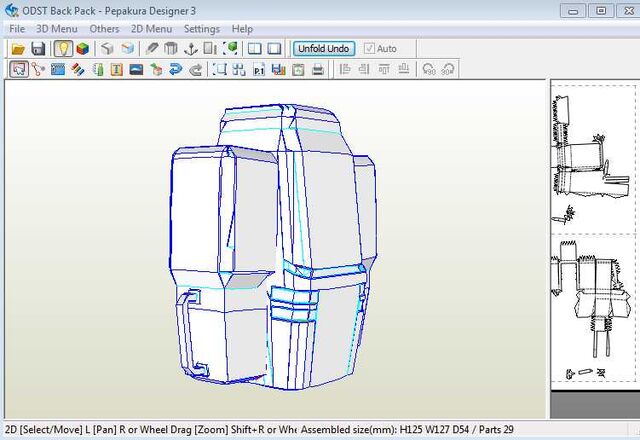Screen dimensions: 640x440
Task: Click the gray panel-with-bar icon
Action: tap(210, 49)
